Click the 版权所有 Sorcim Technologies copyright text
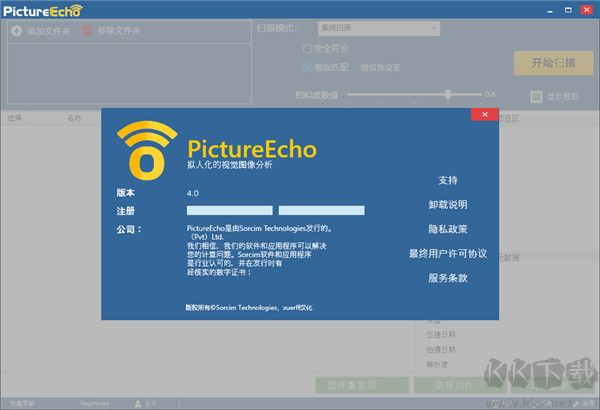 tap(249, 307)
